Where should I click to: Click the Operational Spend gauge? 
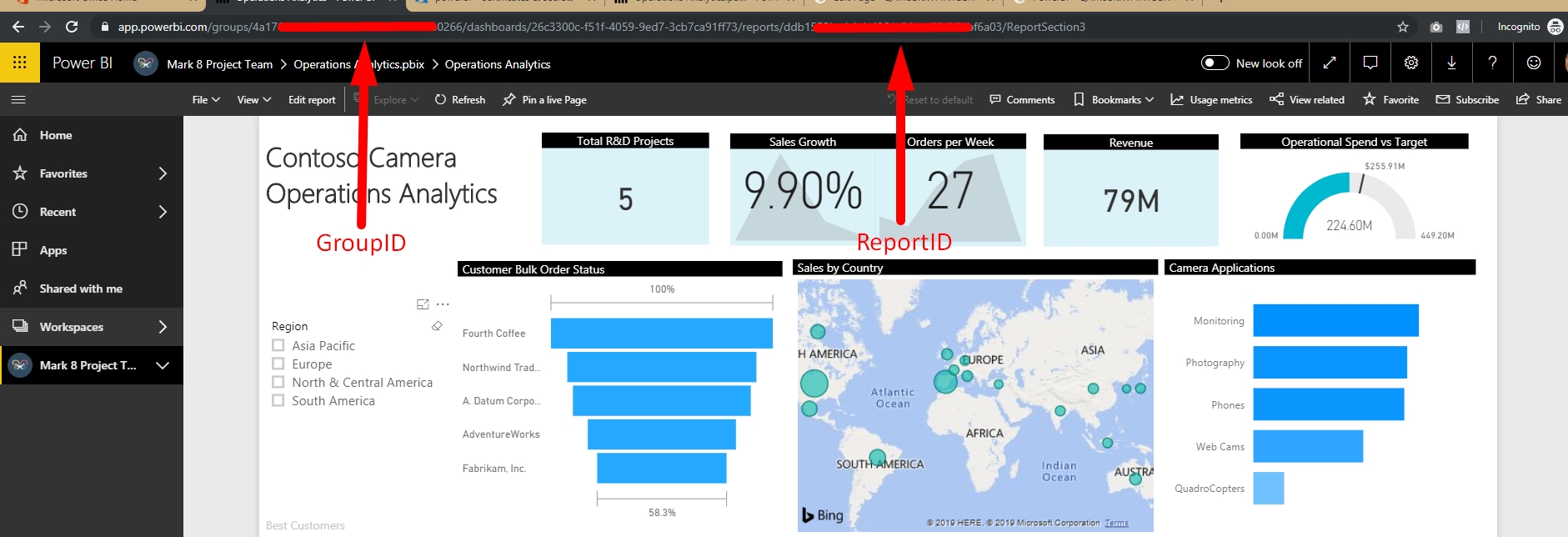[x=1350, y=206]
